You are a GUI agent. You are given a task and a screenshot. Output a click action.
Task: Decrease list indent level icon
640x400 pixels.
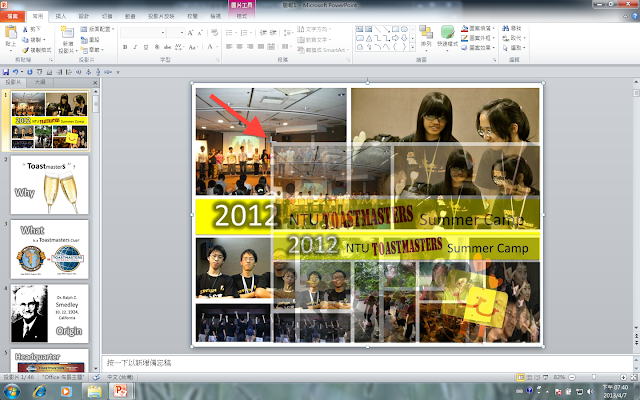pos(263,33)
